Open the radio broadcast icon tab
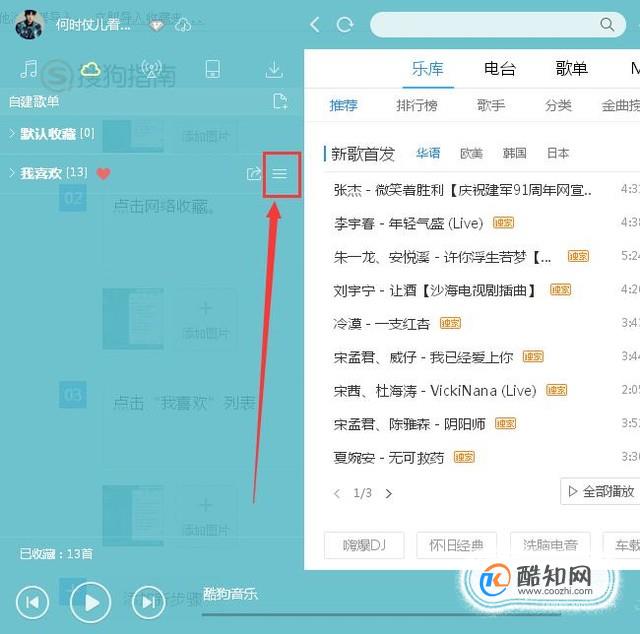This screenshot has width=640, height=634. click(x=151, y=69)
